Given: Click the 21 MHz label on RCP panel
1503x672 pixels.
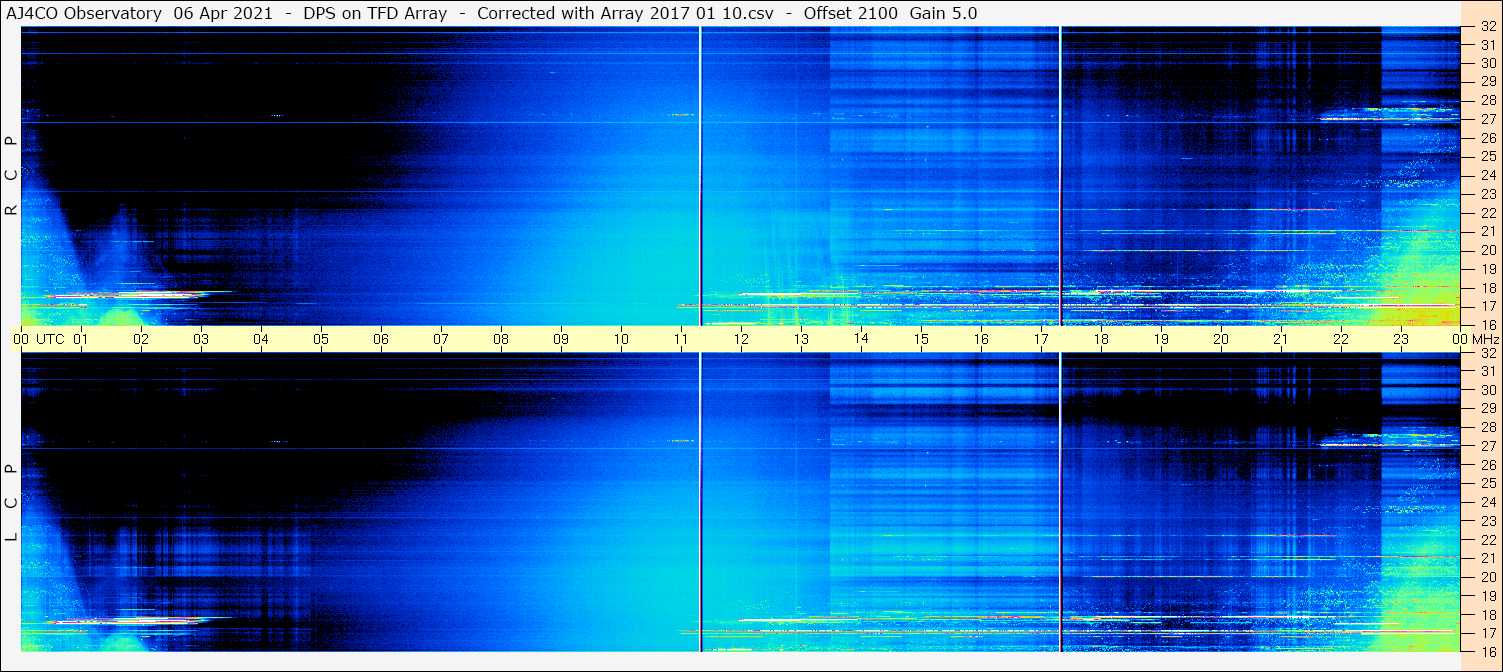Looking at the screenshot, I should click(x=1488, y=231).
